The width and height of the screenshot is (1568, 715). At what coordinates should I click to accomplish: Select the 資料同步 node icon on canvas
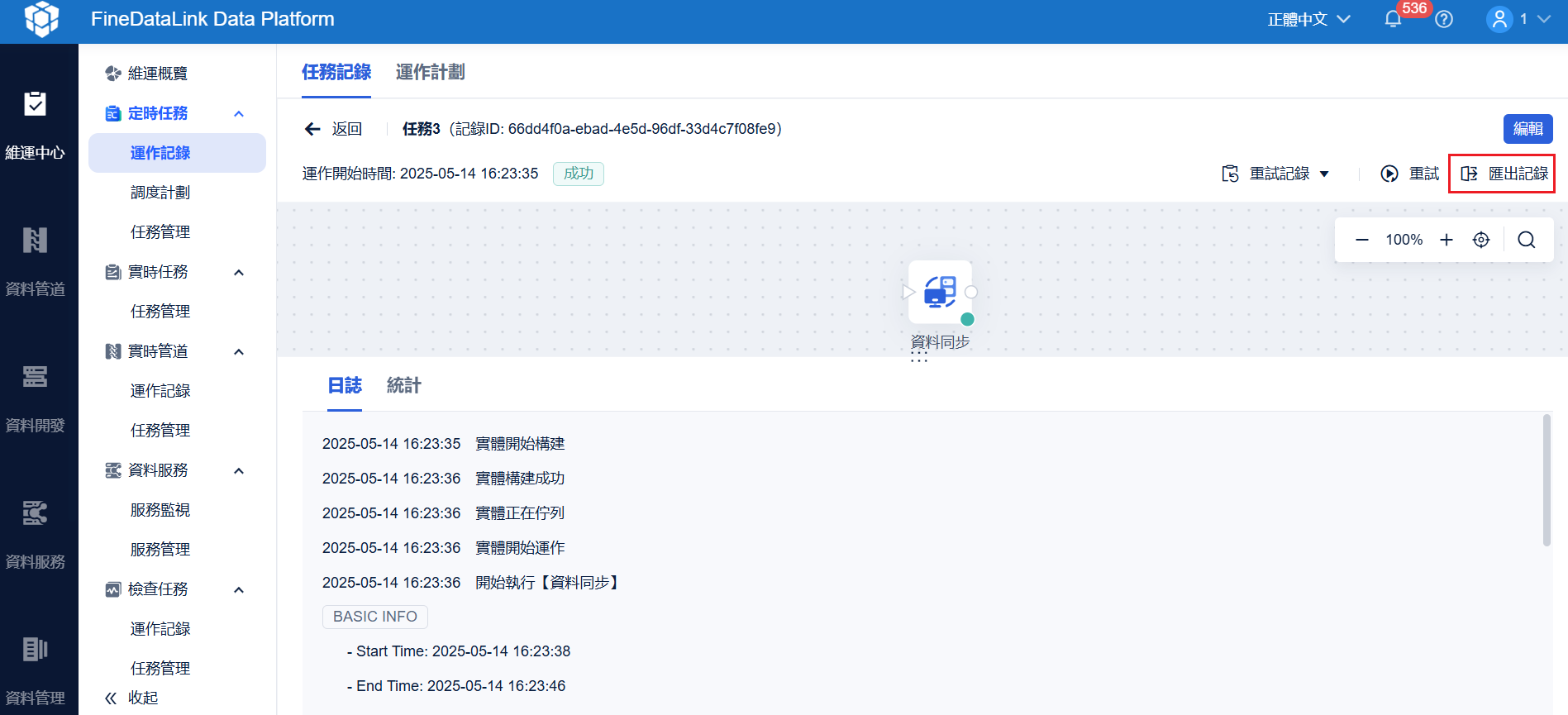941,292
